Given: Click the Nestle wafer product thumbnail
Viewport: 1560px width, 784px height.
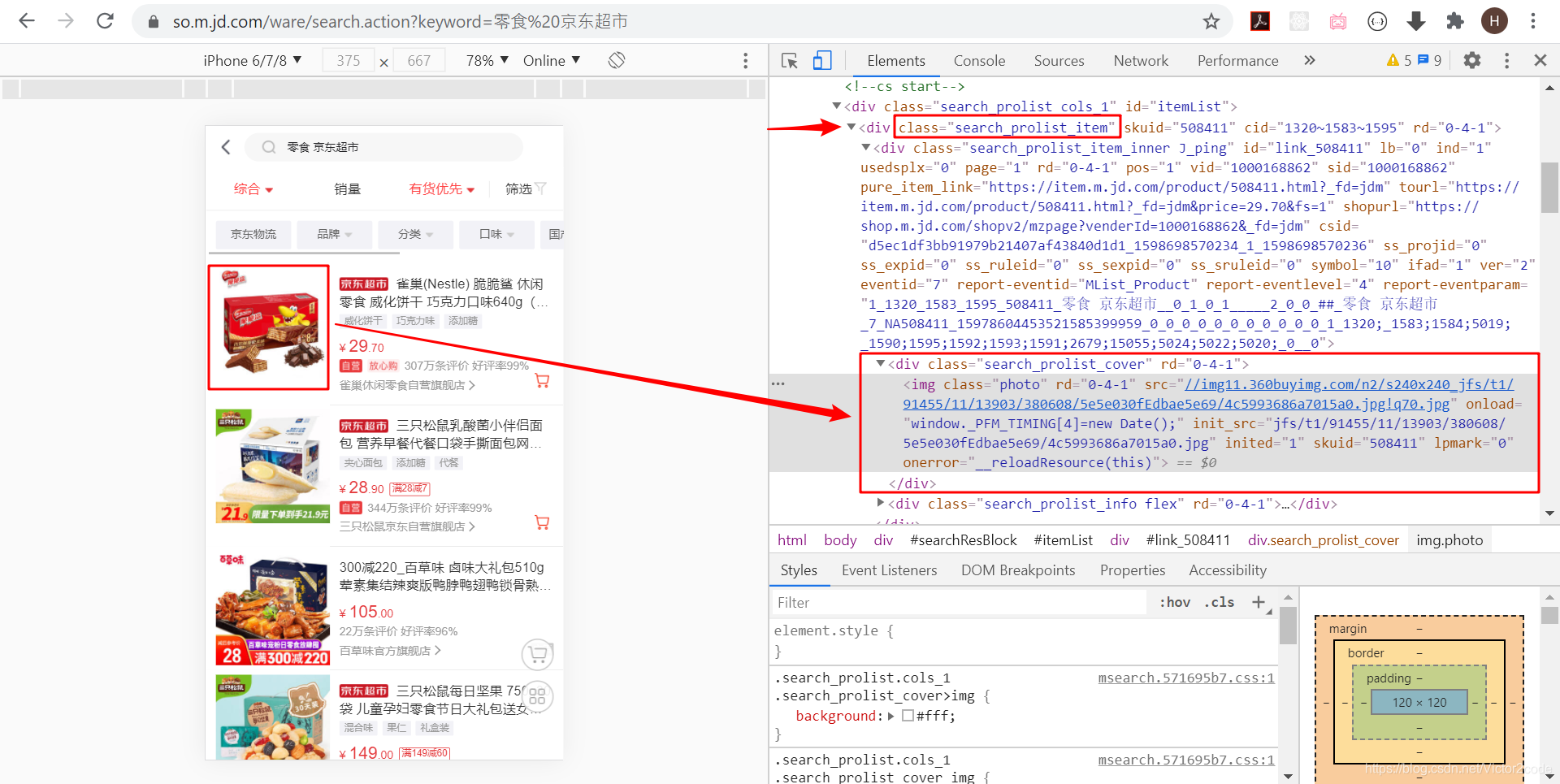Looking at the screenshot, I should point(268,327).
